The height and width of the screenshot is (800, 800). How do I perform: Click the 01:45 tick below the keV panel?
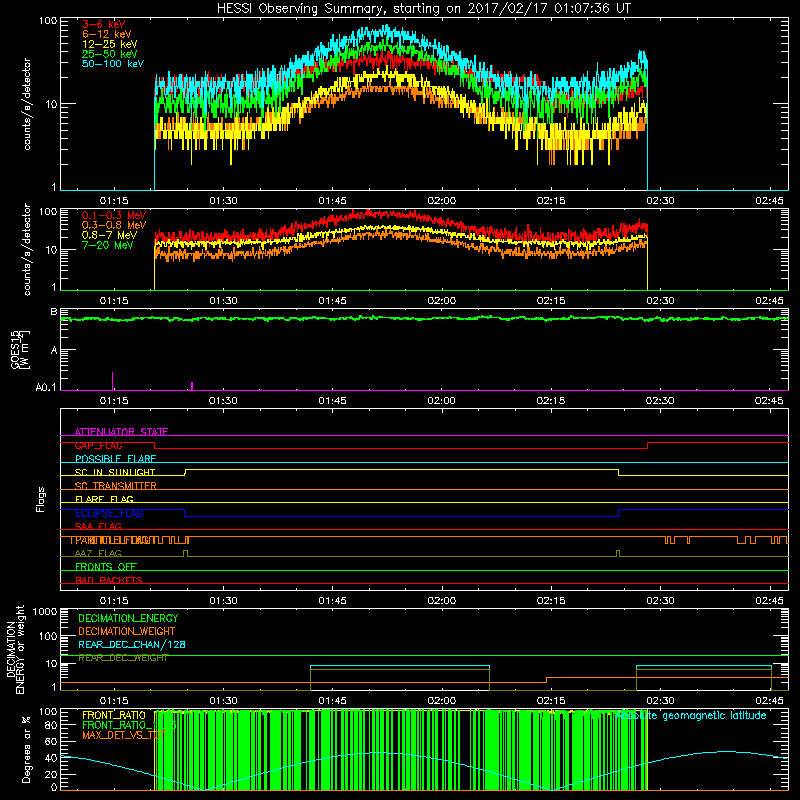click(x=332, y=201)
